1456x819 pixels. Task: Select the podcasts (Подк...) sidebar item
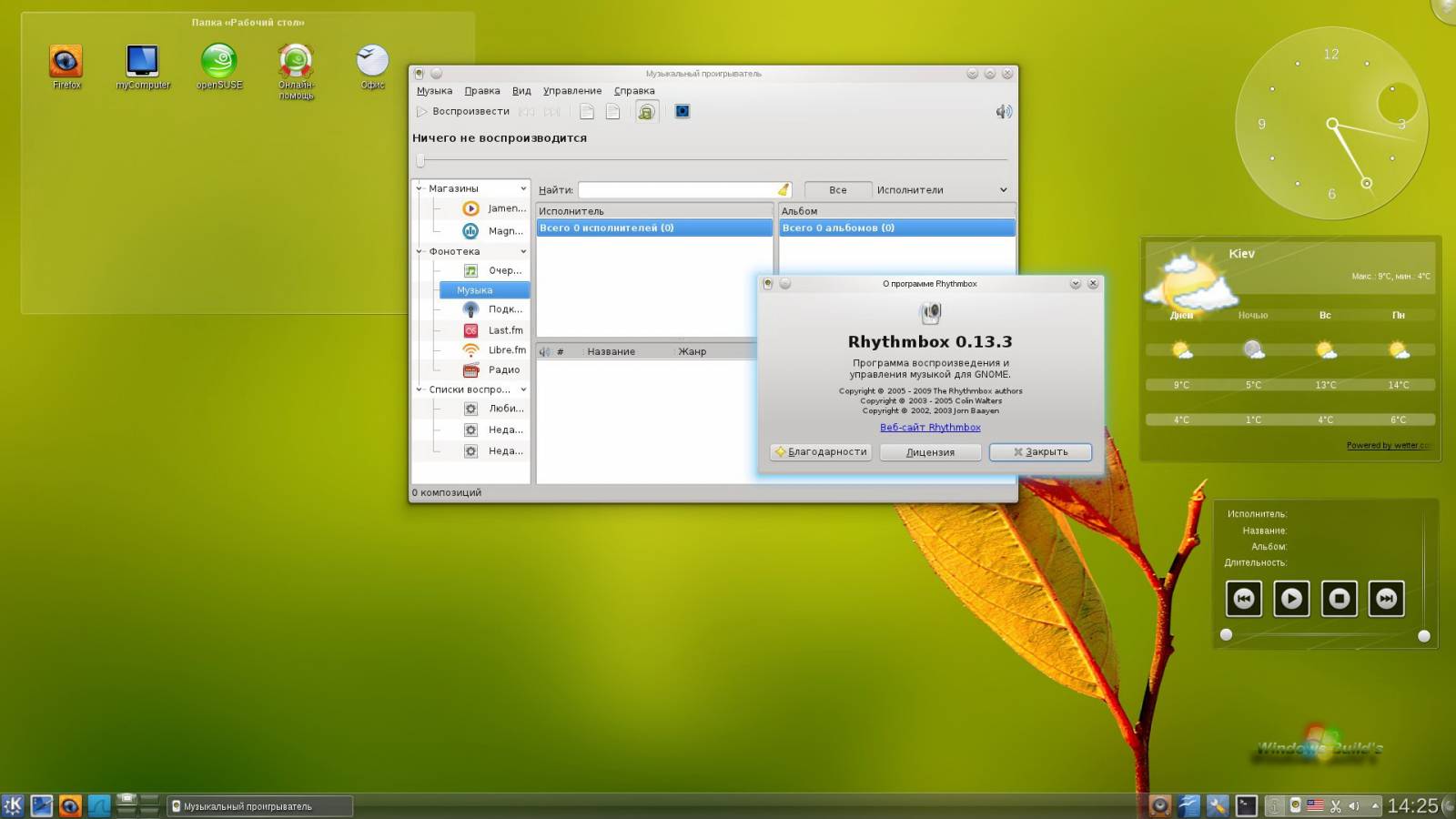(x=494, y=309)
